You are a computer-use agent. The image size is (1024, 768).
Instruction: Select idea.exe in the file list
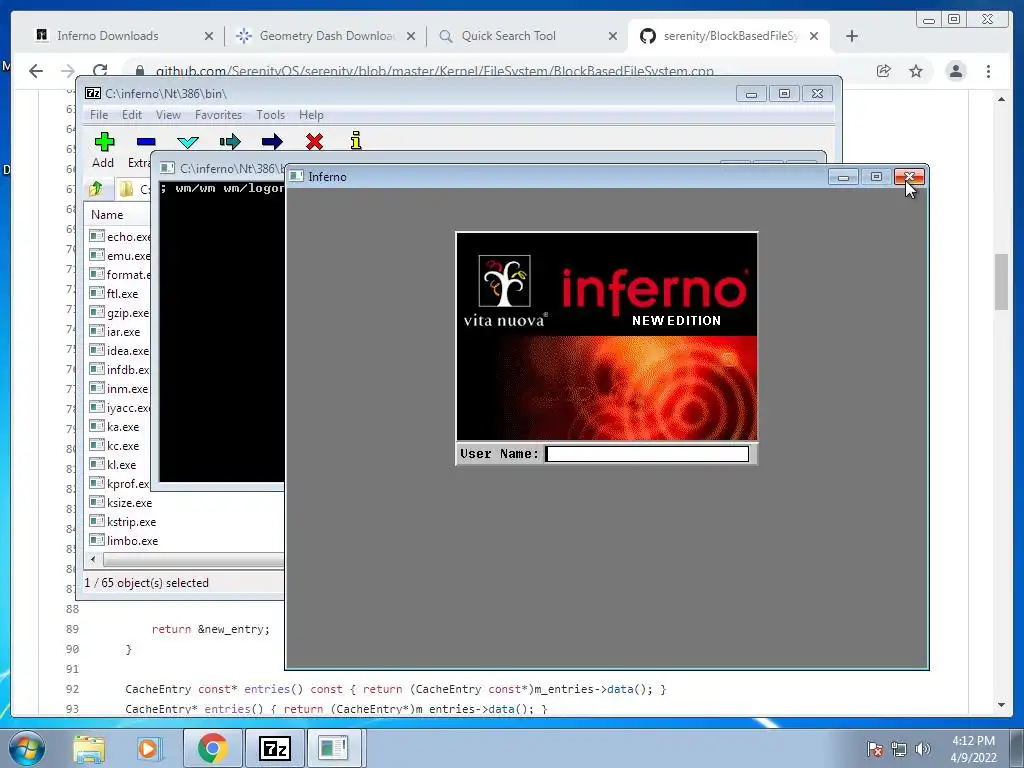click(119, 351)
